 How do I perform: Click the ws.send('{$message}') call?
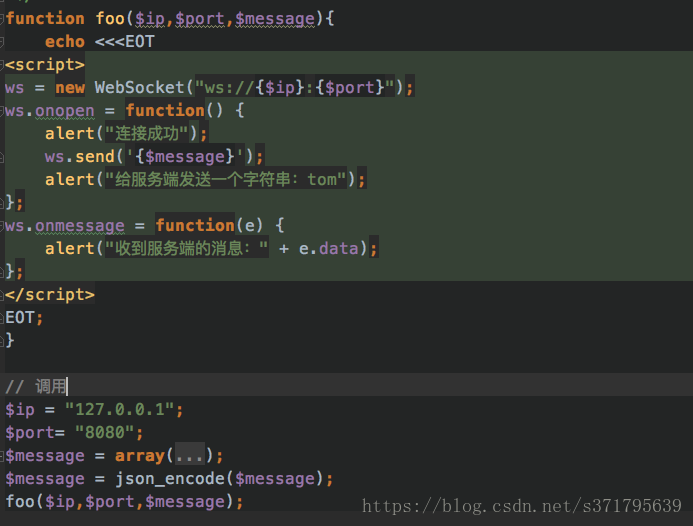(154, 156)
